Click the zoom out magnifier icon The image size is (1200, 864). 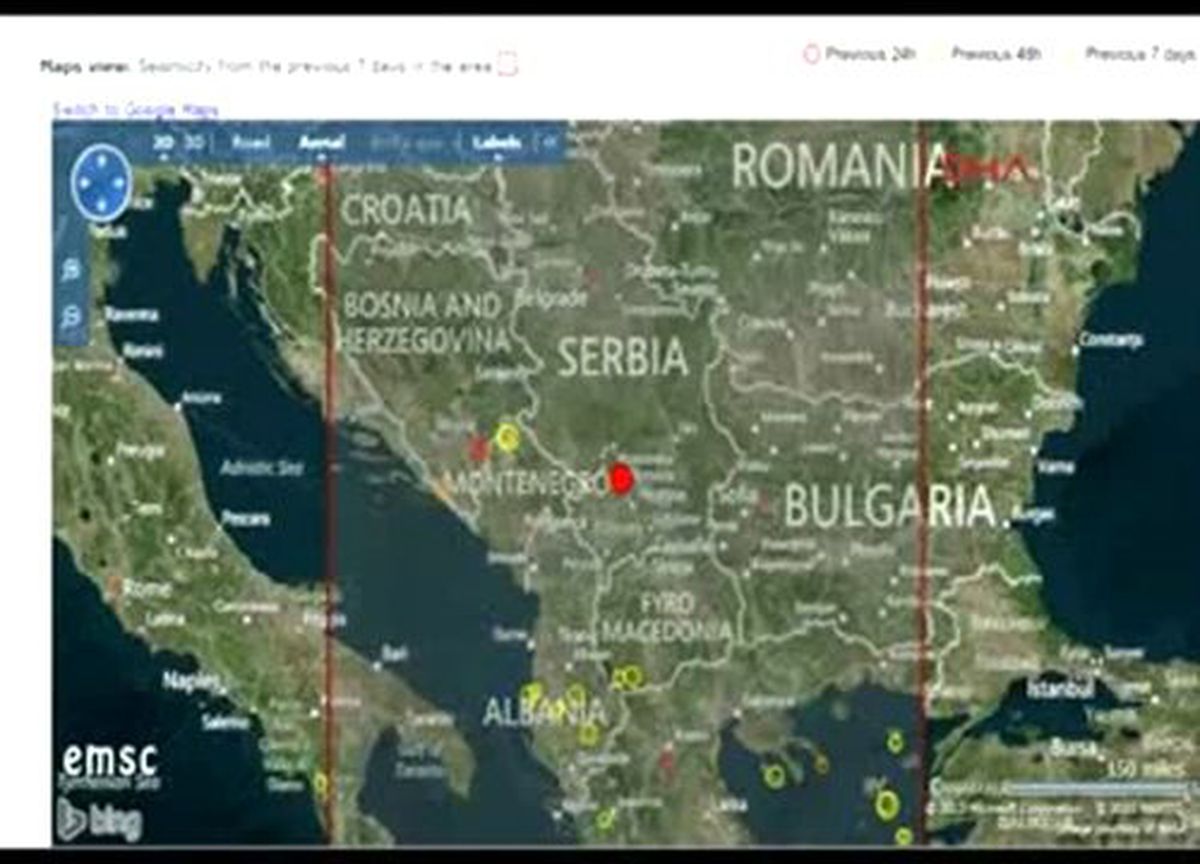click(71, 317)
